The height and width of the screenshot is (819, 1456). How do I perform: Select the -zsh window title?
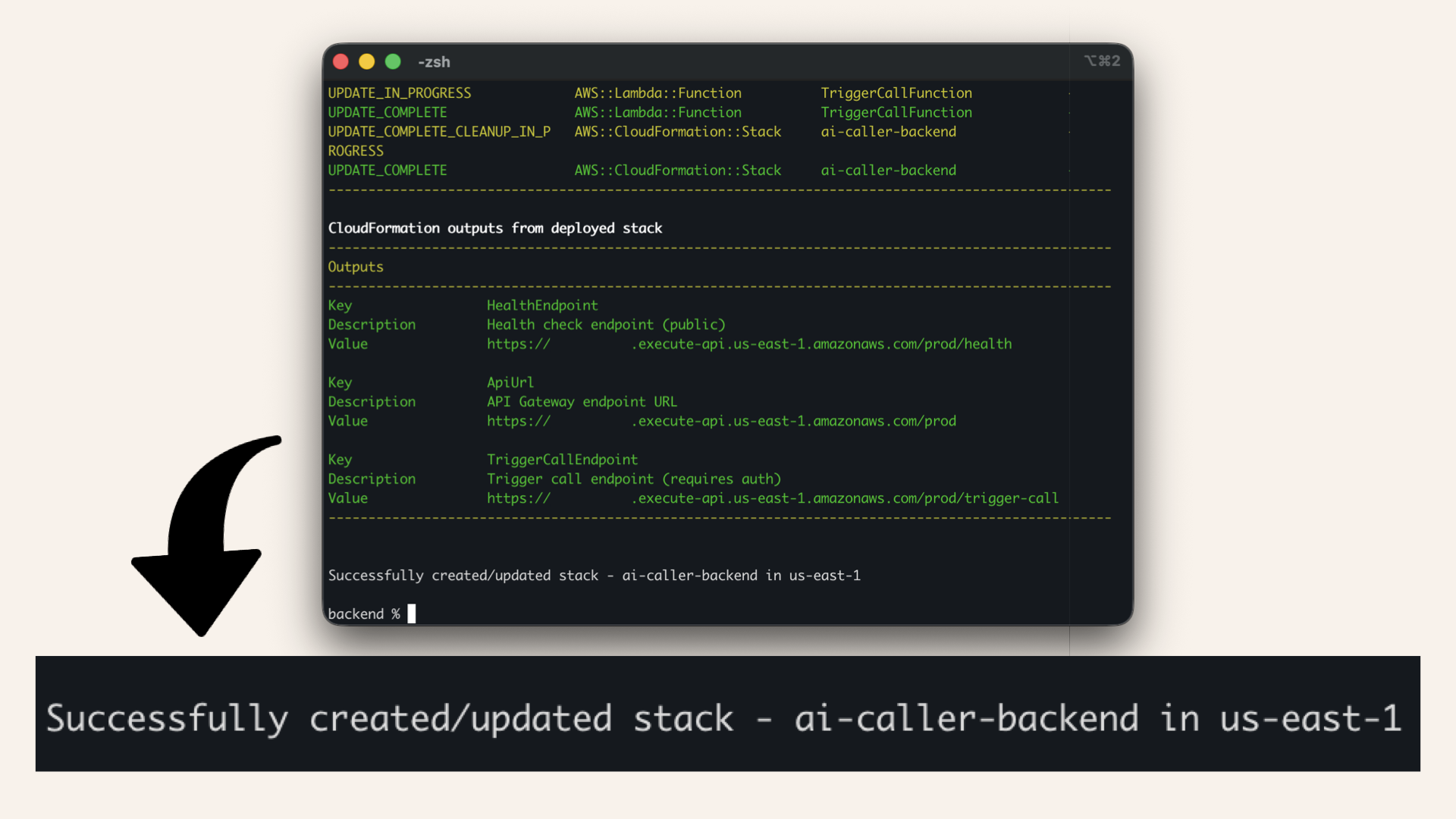pyautogui.click(x=434, y=61)
